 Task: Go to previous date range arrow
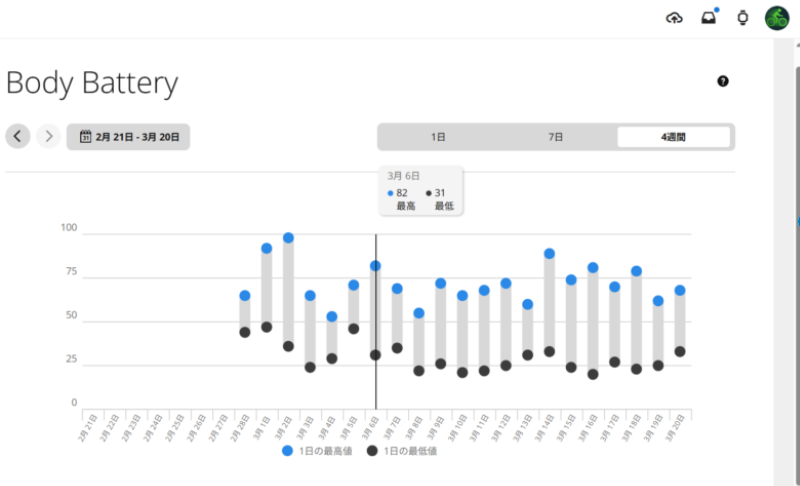(x=18, y=136)
